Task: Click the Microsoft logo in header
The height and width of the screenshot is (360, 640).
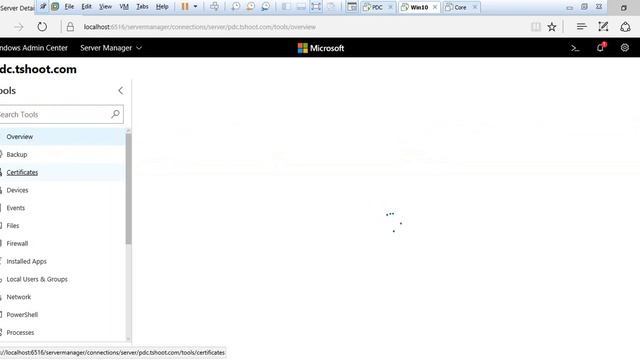Action: [x=321, y=48]
